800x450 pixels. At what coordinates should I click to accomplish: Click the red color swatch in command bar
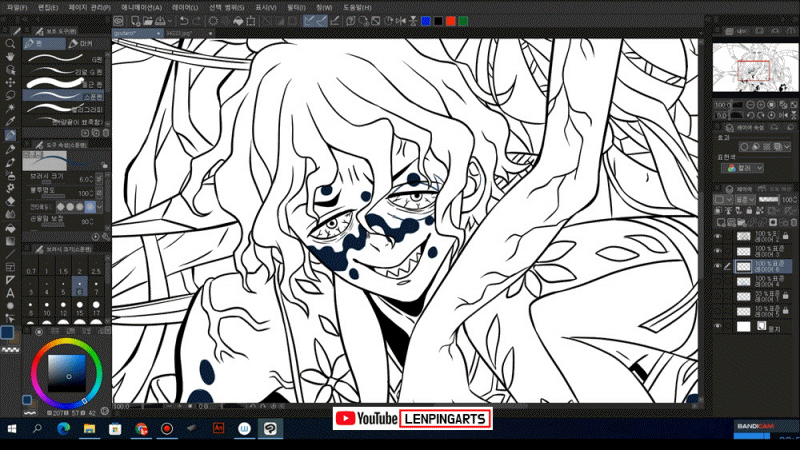[x=451, y=21]
